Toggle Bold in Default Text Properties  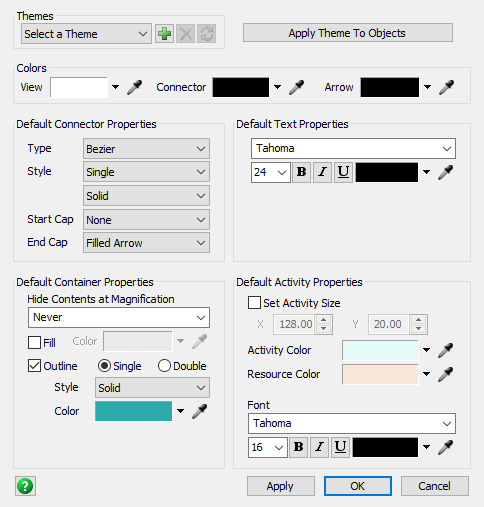tap(301, 172)
